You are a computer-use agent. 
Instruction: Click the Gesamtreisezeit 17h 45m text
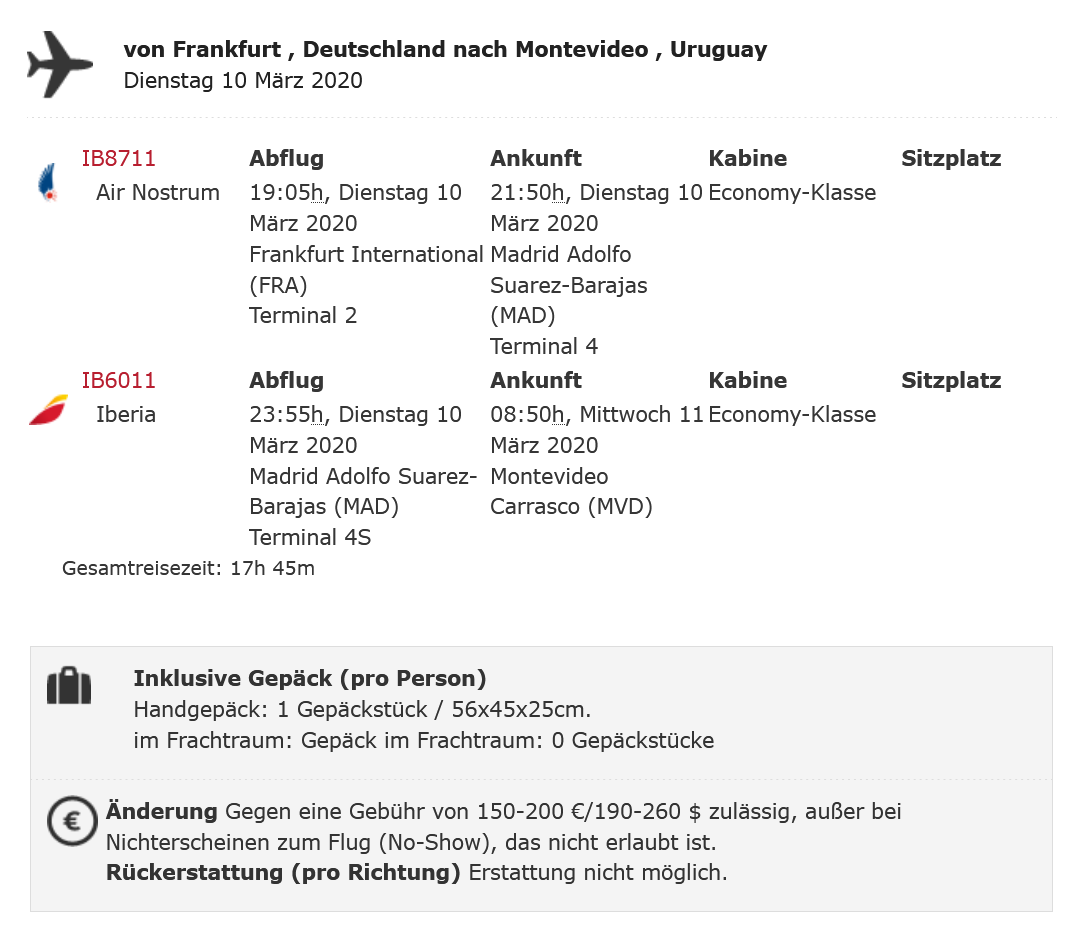(x=188, y=569)
